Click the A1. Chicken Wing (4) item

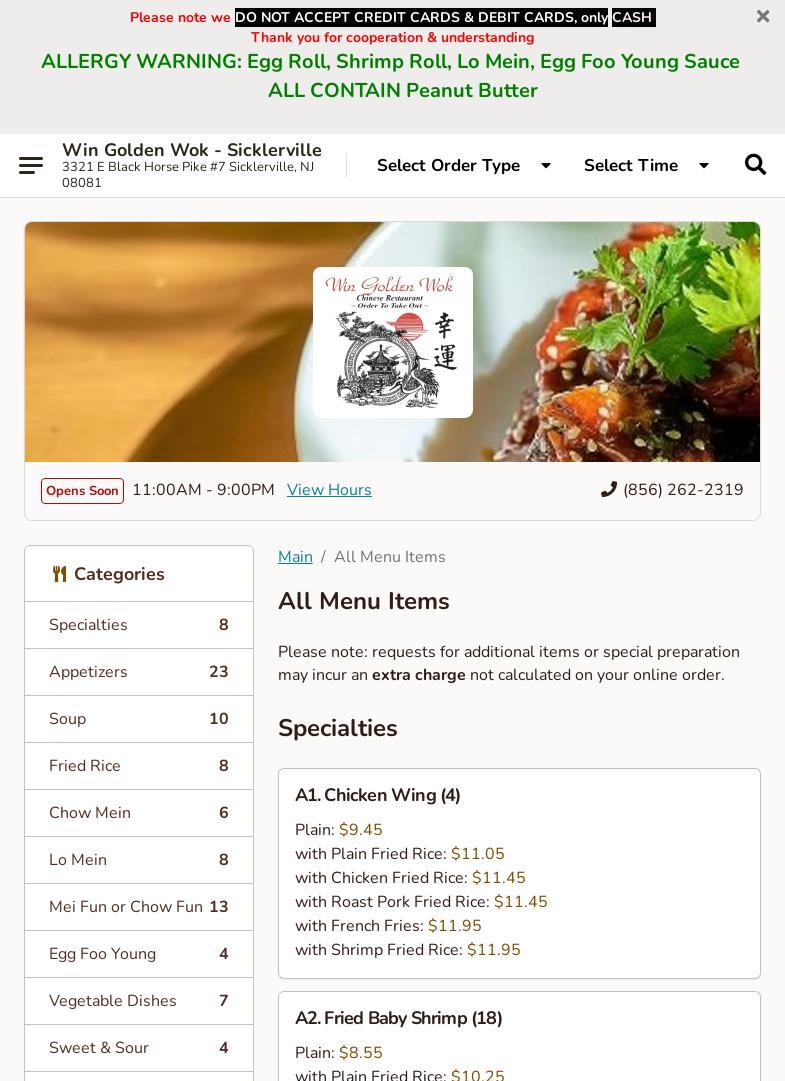point(519,873)
